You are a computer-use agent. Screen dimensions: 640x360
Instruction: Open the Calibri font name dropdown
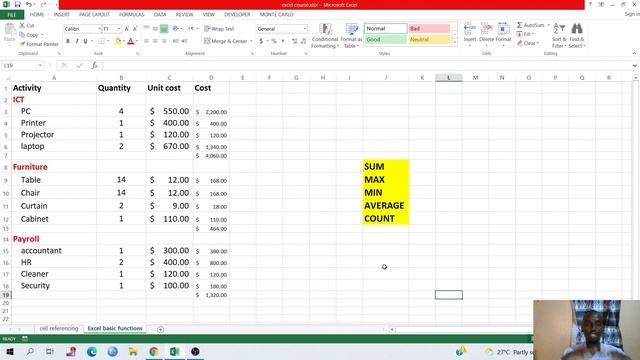pyautogui.click(x=99, y=29)
